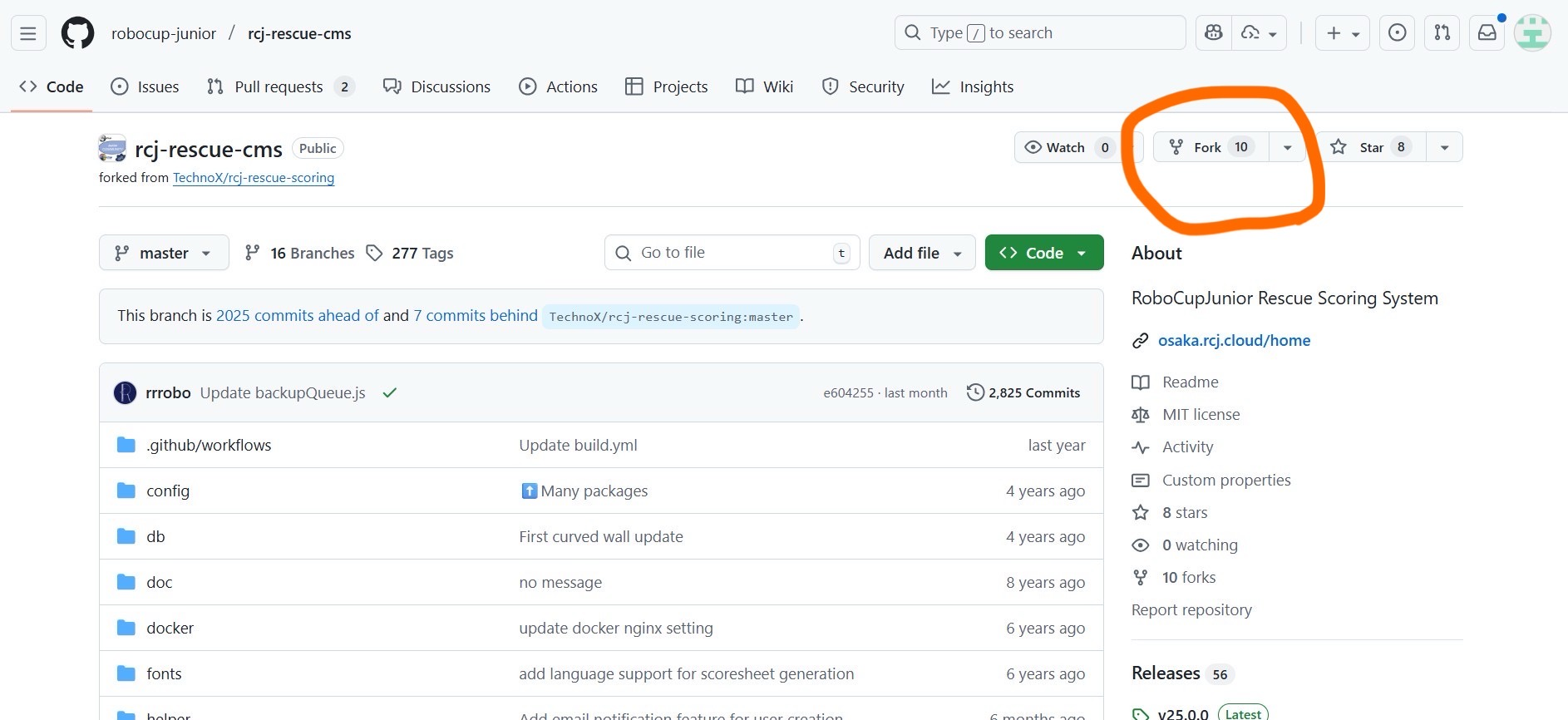1568x720 pixels.
Task: View the 2,825 Commits history
Action: pos(1023,392)
